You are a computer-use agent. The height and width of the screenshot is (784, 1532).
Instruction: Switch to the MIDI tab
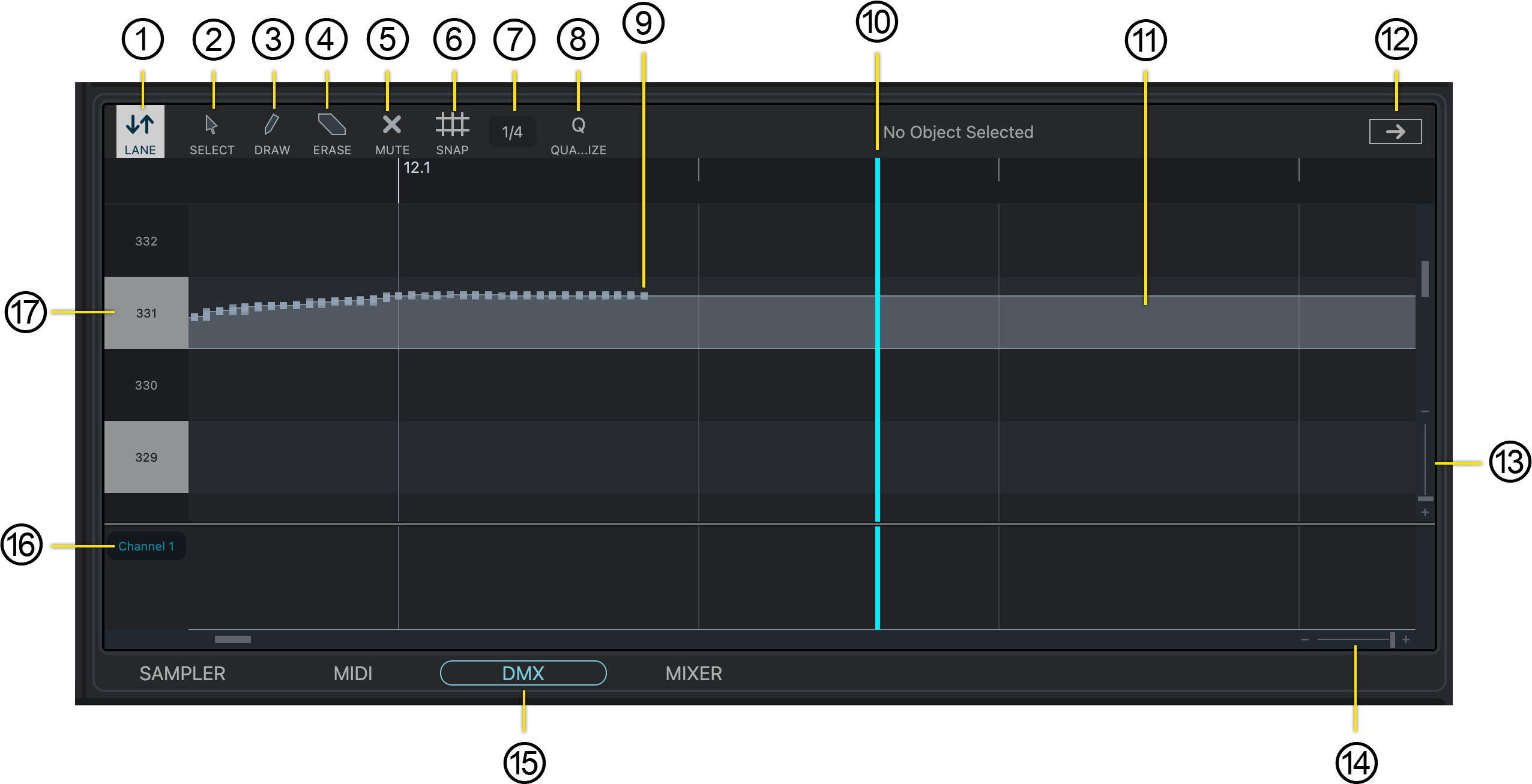(x=353, y=674)
